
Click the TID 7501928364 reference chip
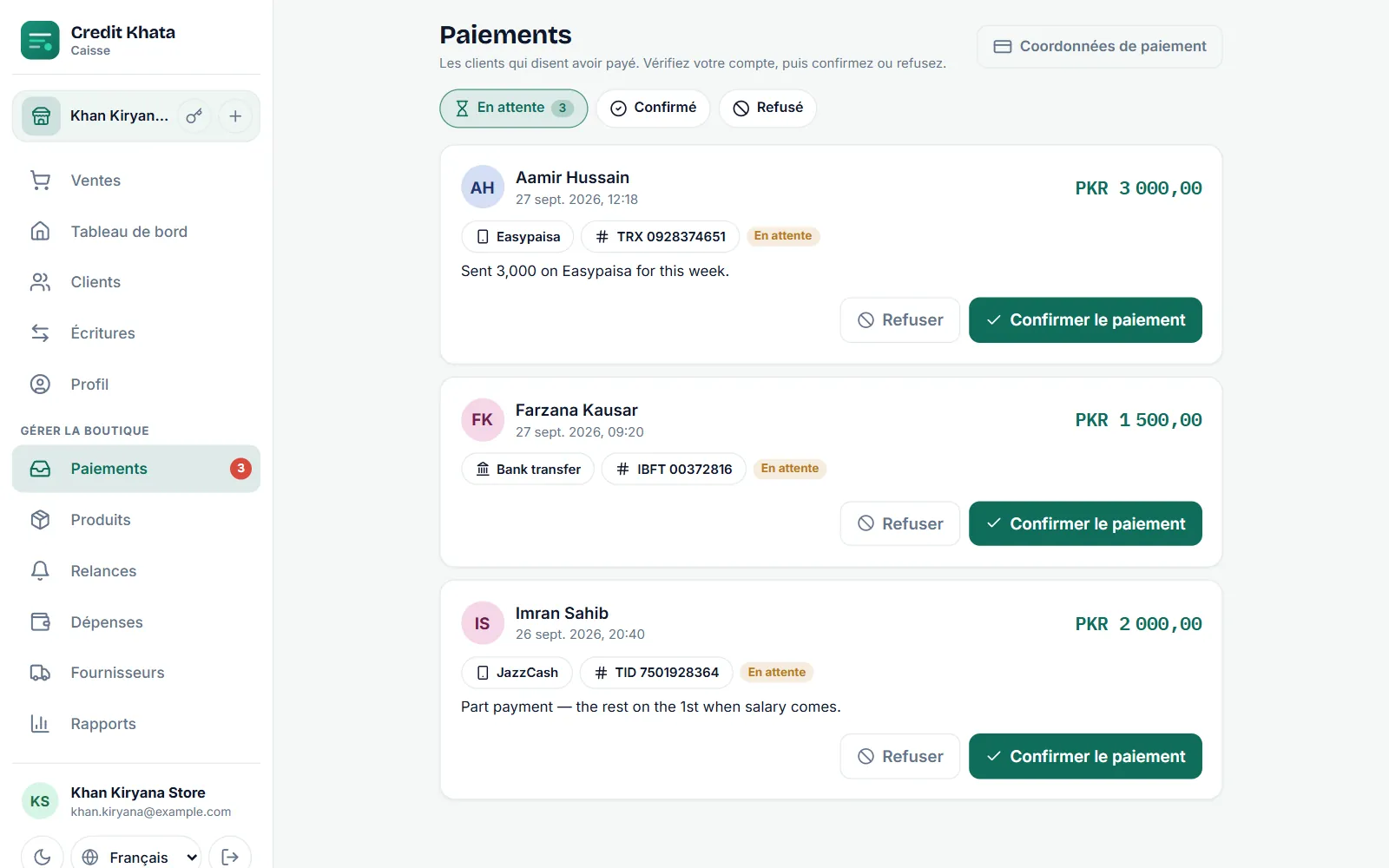tap(656, 673)
